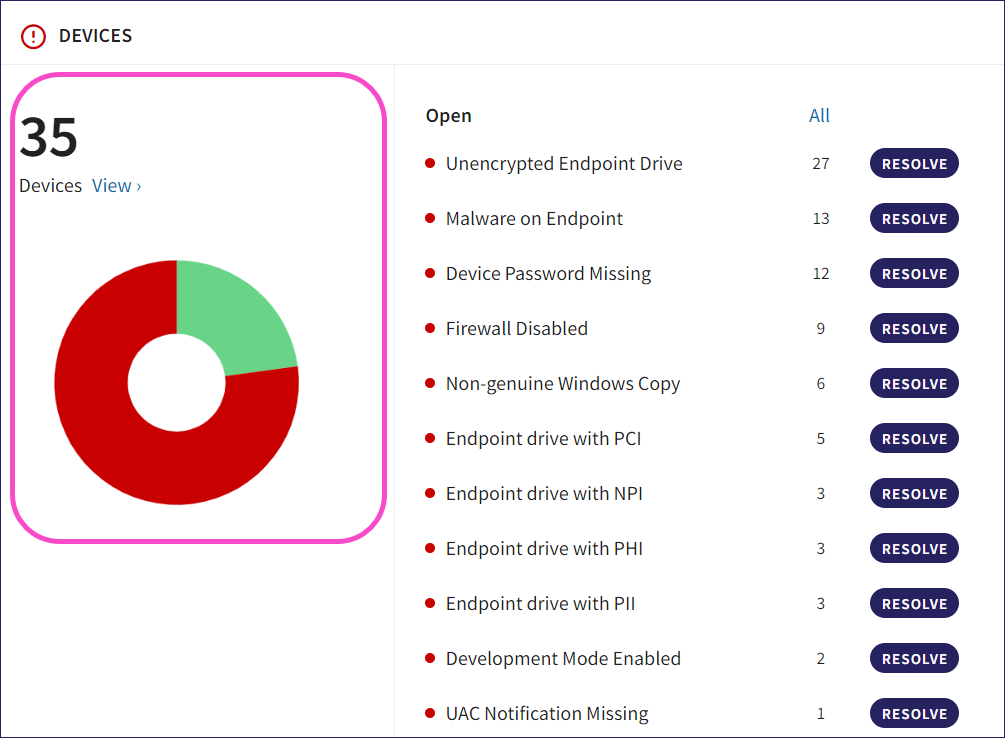Resolve UAC Notification Missing issue
The height and width of the screenshot is (738, 1005).
tap(914, 714)
